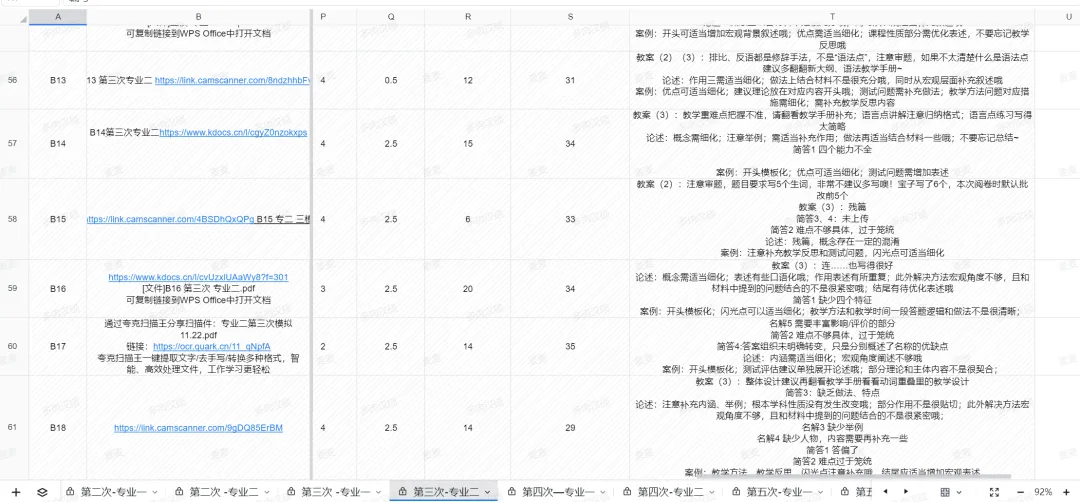The height and width of the screenshot is (502, 1080).
Task: Select row 60 header
Action: [x=14, y=346]
